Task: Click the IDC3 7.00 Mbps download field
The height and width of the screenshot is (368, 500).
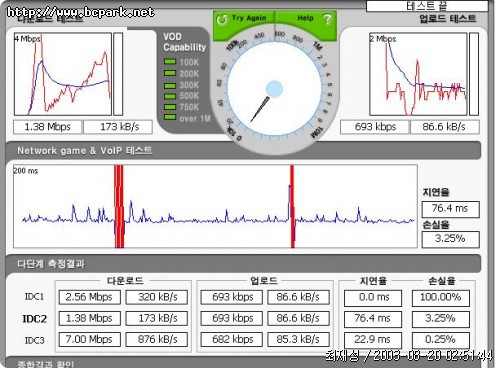Action: point(89,340)
